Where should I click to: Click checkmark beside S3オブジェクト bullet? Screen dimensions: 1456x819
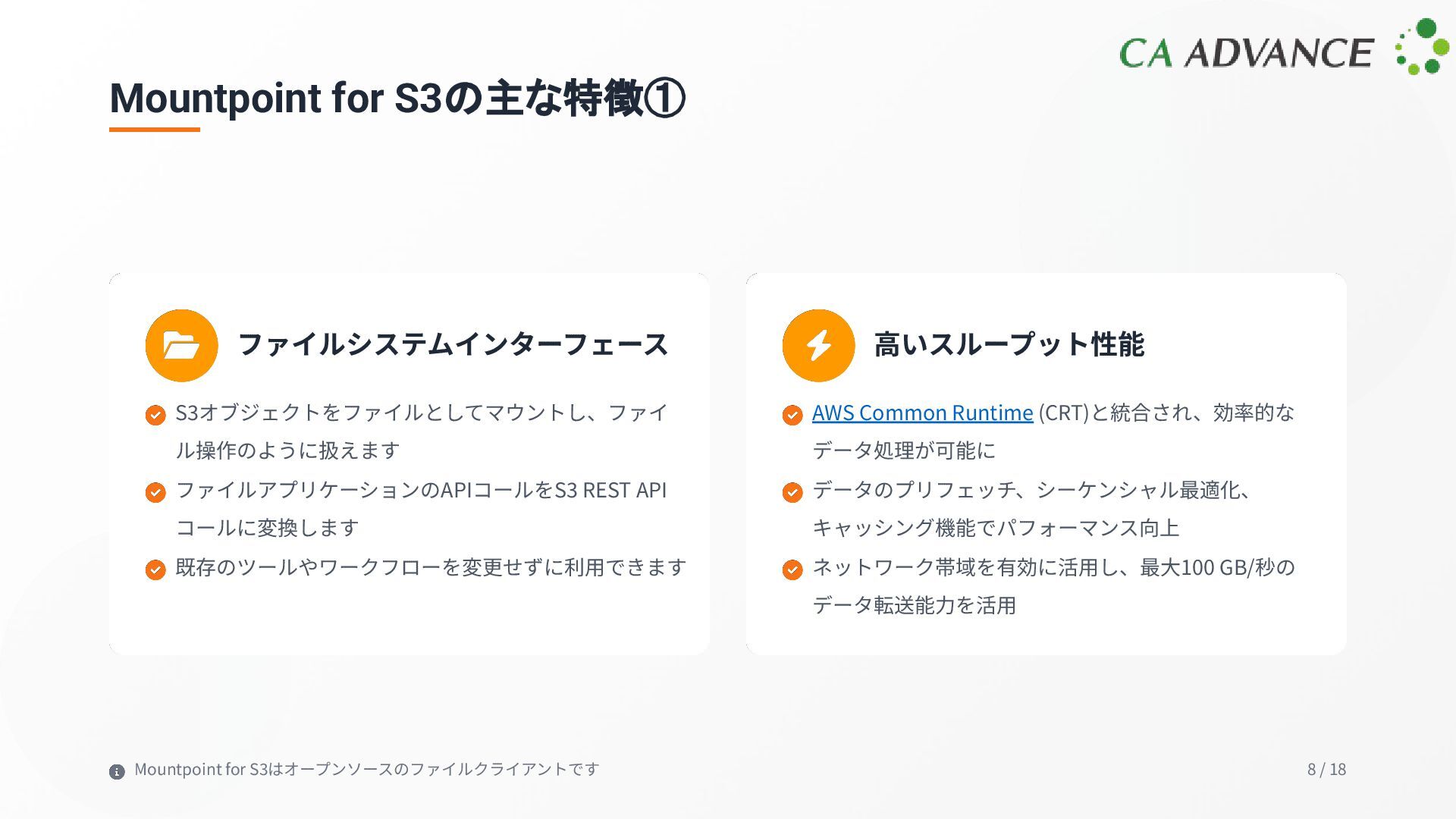[155, 415]
